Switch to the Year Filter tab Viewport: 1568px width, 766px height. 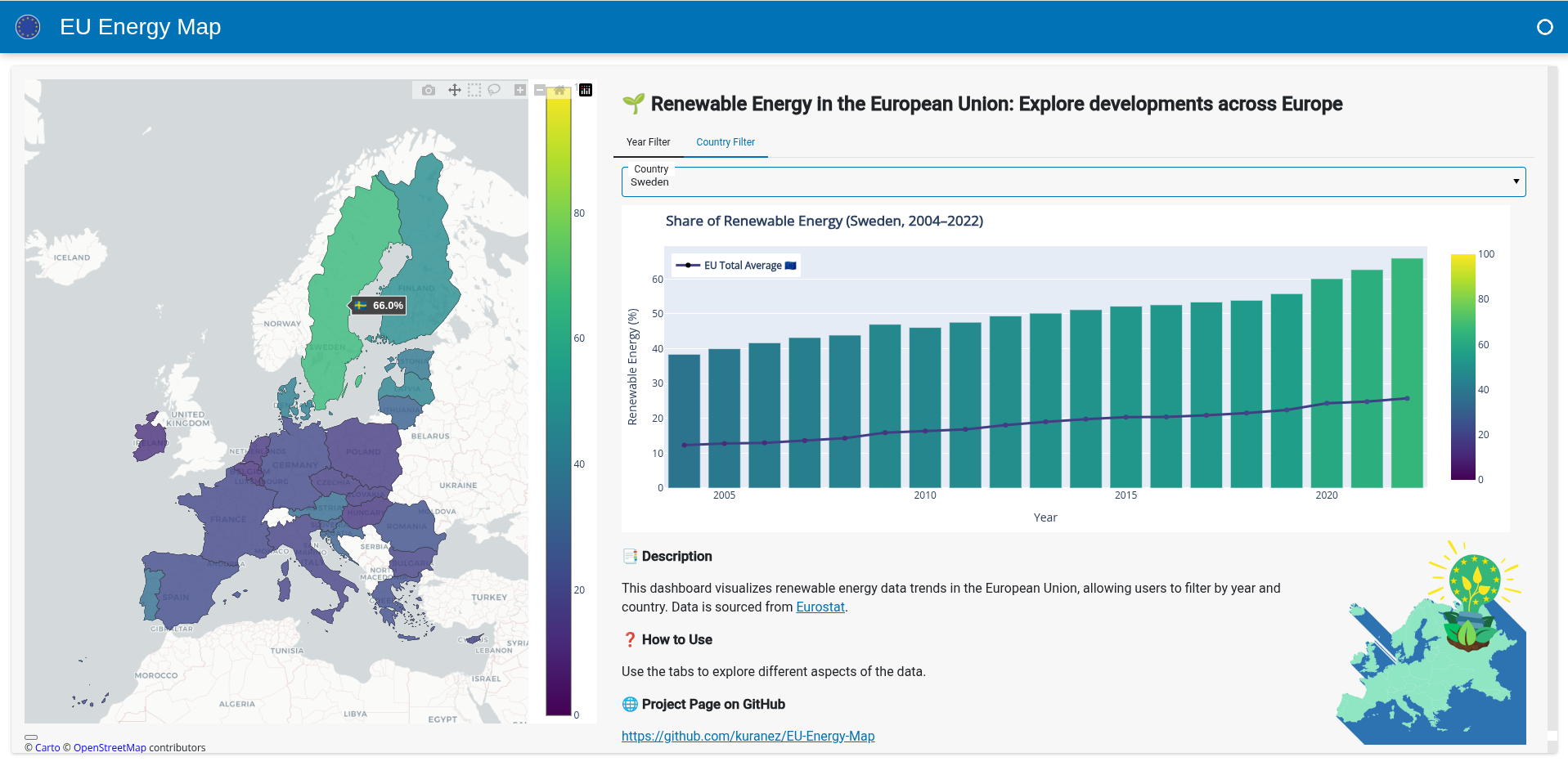click(648, 141)
